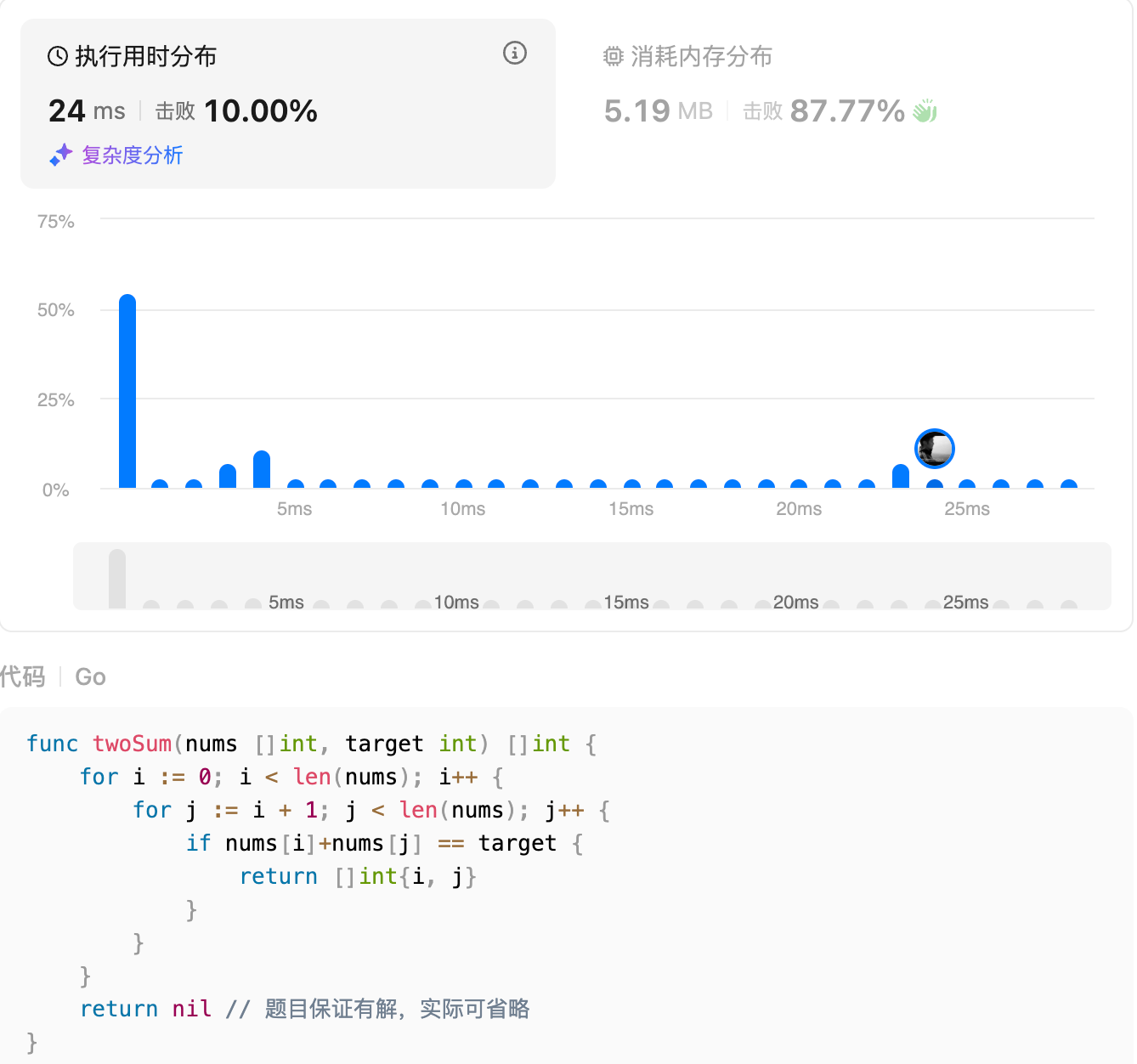The image size is (1137, 1064).
Task: Select the 执行用时分布 runtime card
Action: [288, 104]
